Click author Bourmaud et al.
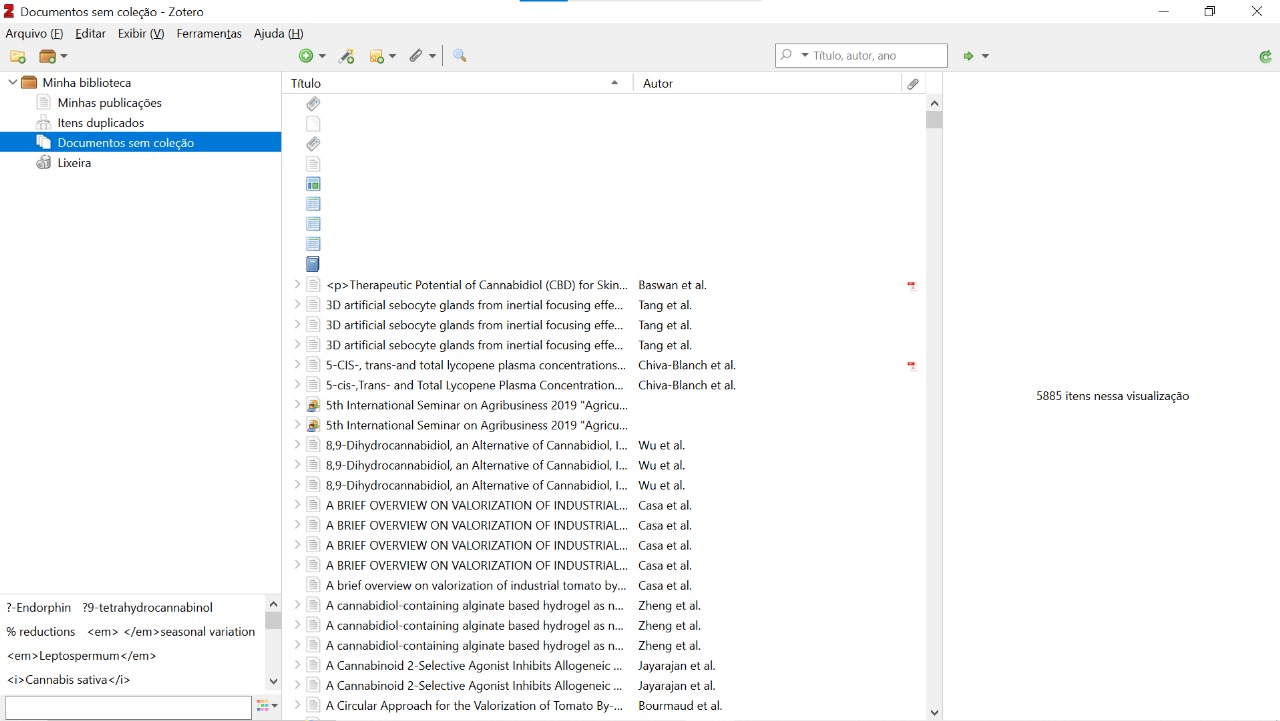 point(680,706)
